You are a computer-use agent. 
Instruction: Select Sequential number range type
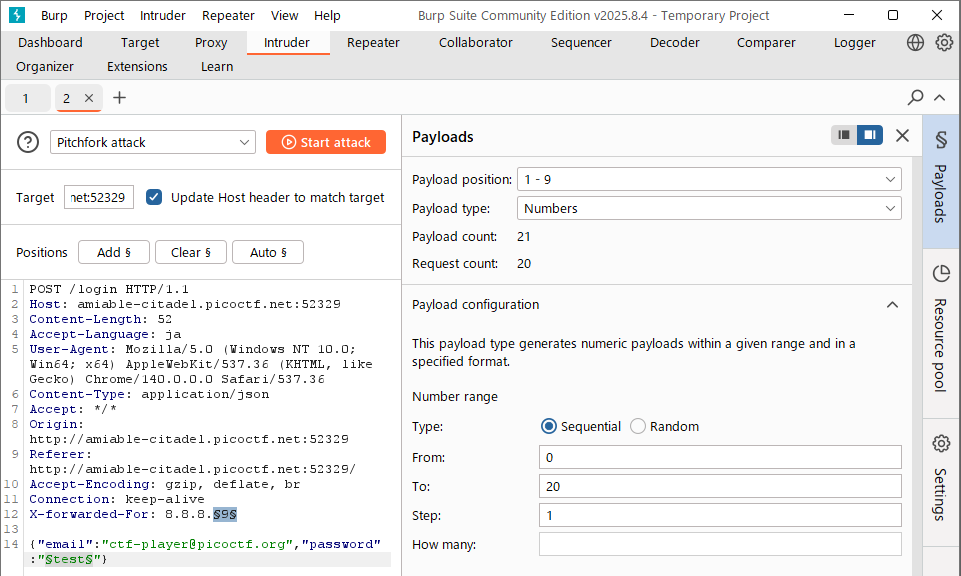click(x=549, y=426)
